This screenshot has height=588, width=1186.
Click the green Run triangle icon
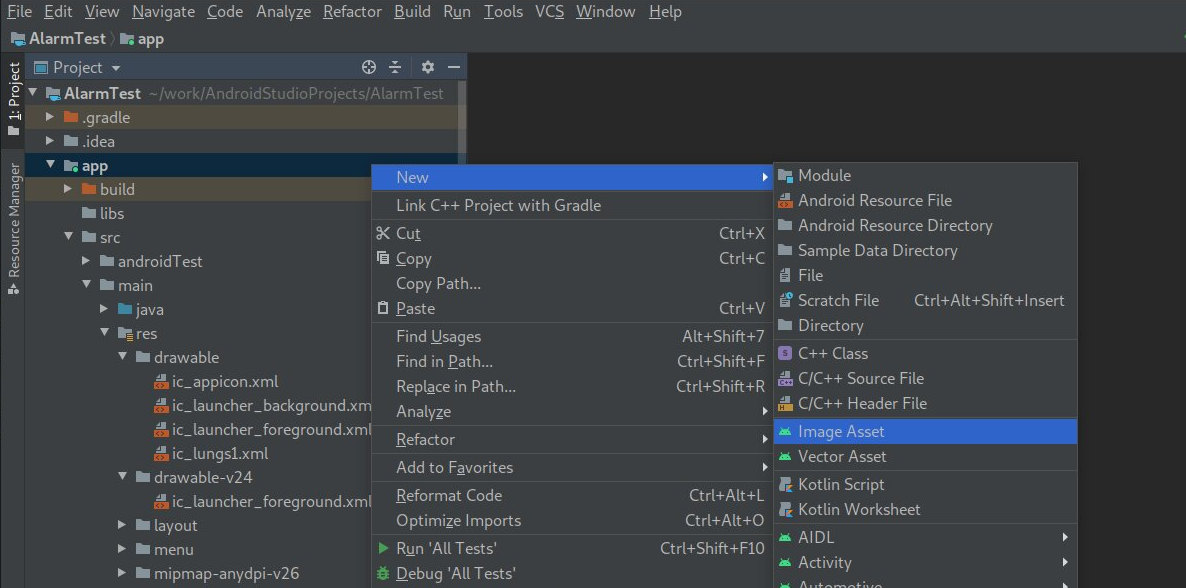coord(383,548)
